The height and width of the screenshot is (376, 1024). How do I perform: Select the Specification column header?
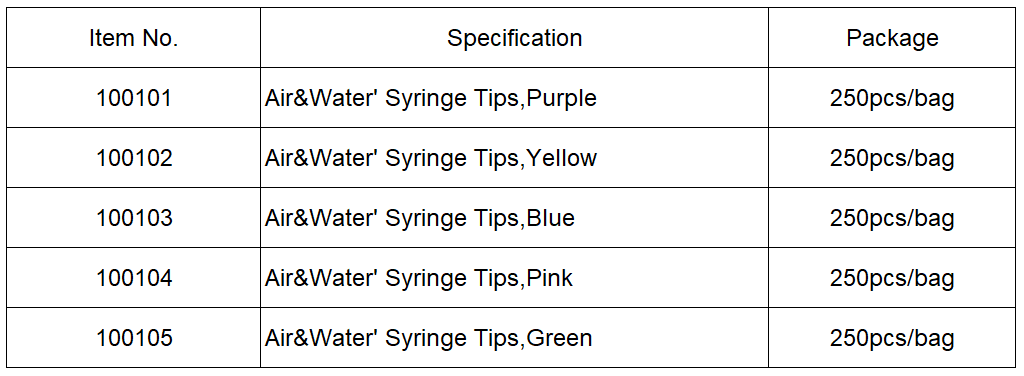click(x=514, y=38)
